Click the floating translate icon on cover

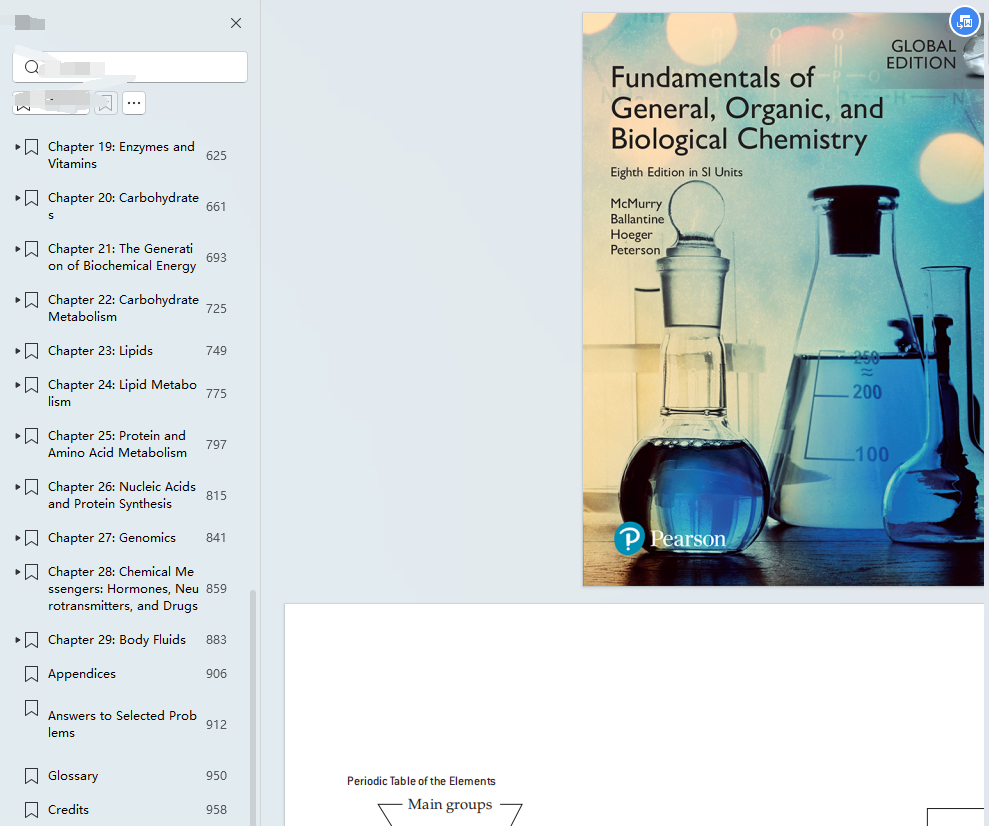(x=964, y=22)
